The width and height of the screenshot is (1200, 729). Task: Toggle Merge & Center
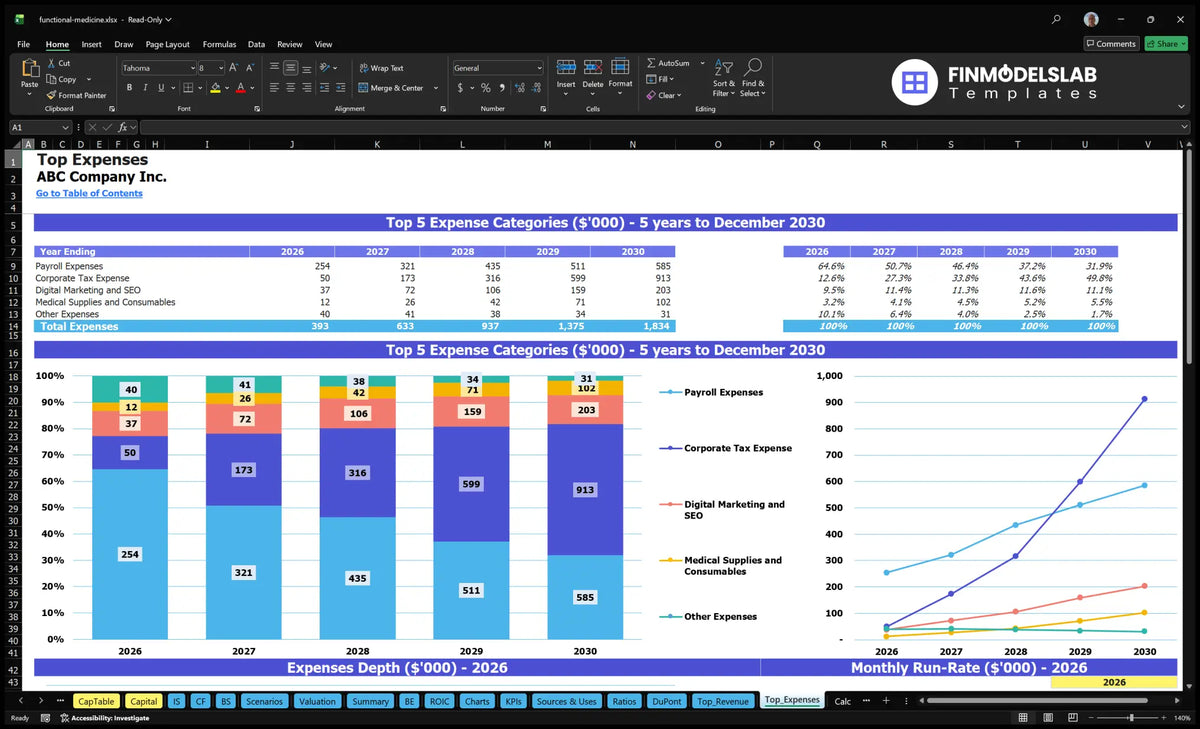pyautogui.click(x=391, y=88)
